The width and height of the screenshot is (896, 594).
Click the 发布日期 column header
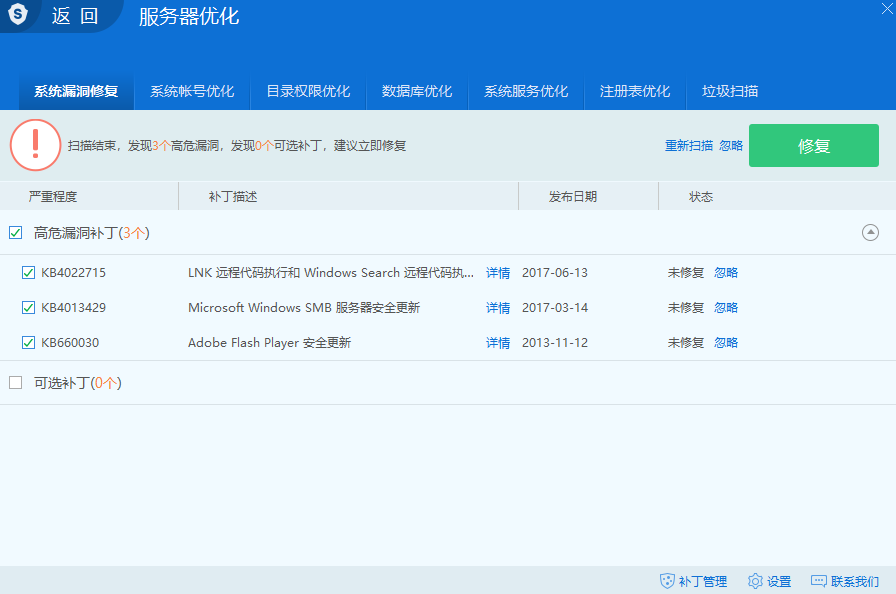573,196
